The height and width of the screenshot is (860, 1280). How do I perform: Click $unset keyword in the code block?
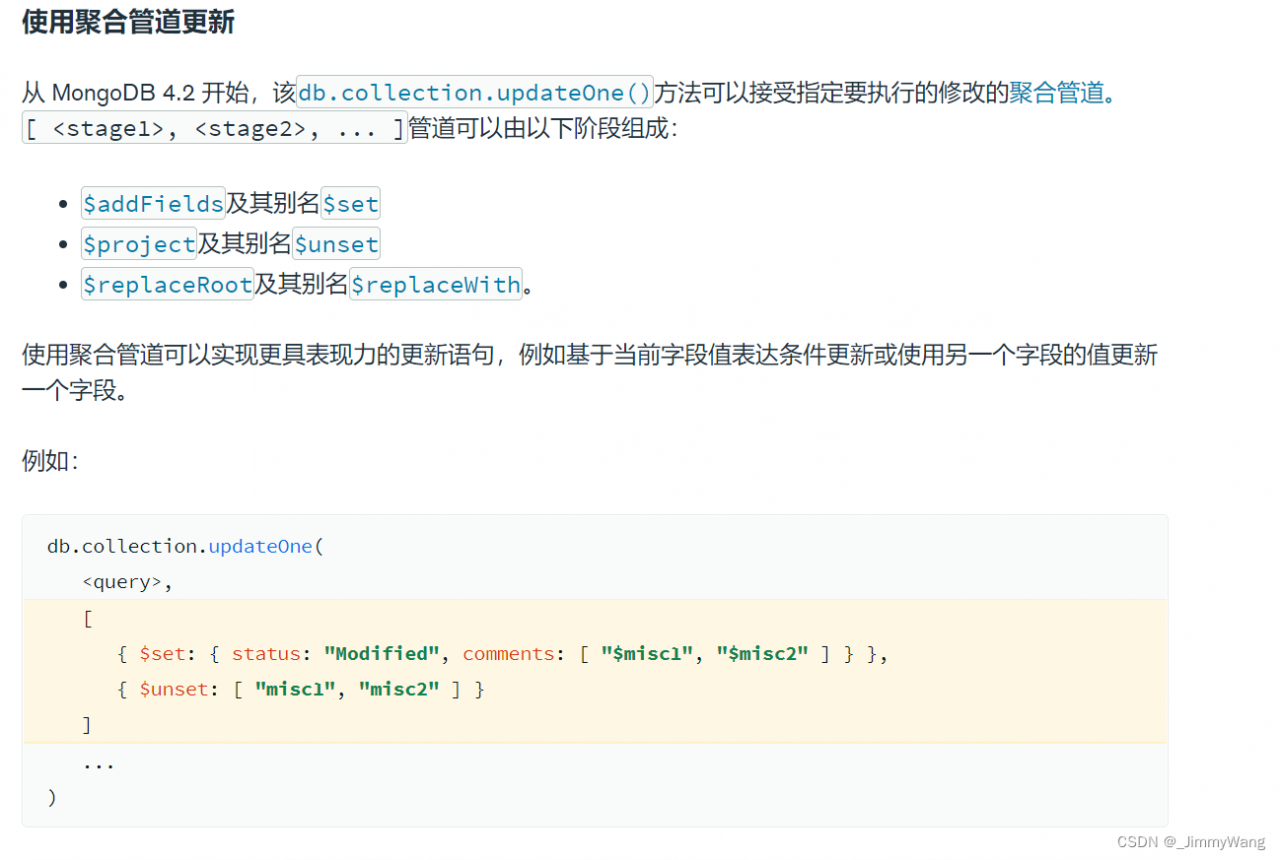[x=174, y=689]
